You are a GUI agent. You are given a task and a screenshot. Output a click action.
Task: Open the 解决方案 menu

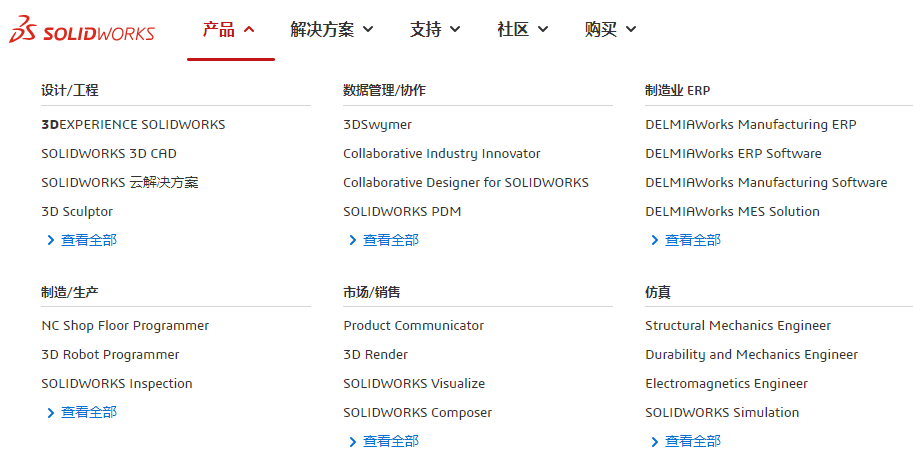pyautogui.click(x=332, y=29)
